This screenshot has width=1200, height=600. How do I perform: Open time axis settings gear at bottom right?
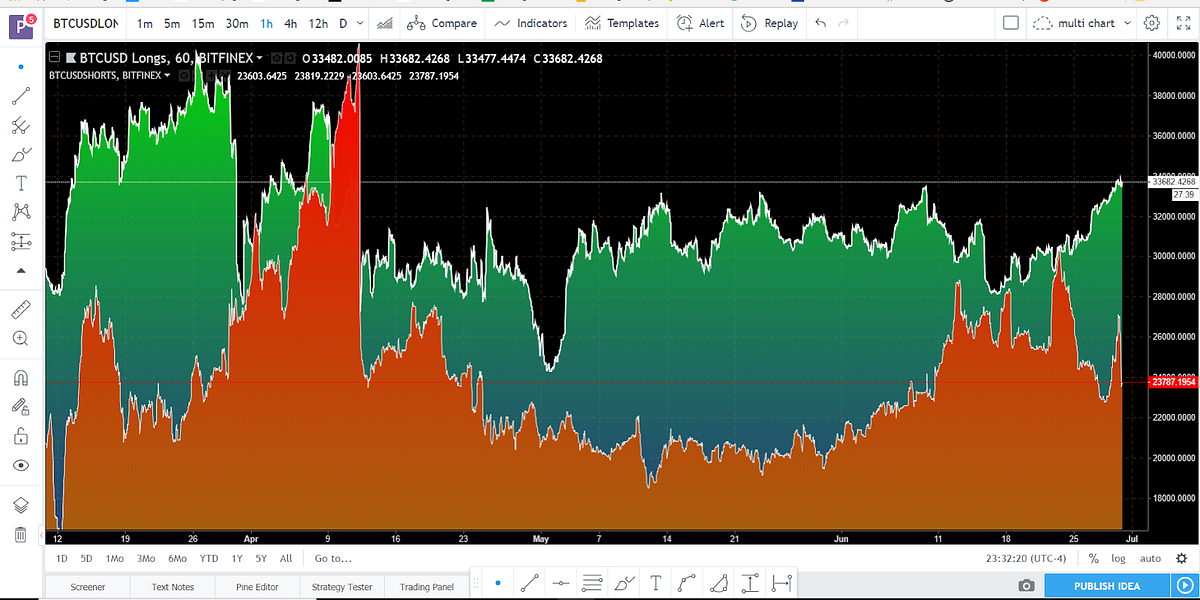tap(1182, 558)
